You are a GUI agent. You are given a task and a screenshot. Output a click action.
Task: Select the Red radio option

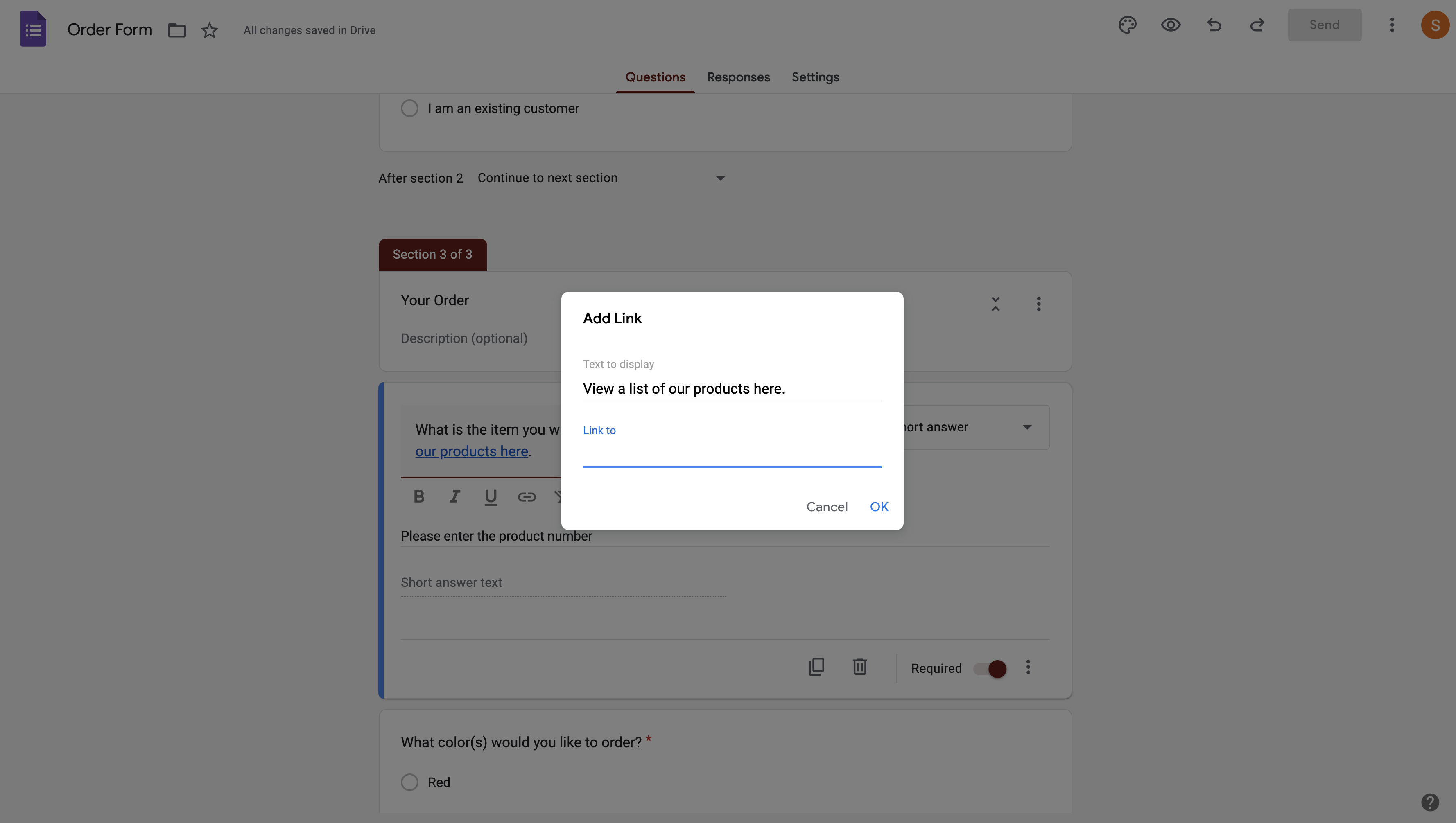(409, 782)
